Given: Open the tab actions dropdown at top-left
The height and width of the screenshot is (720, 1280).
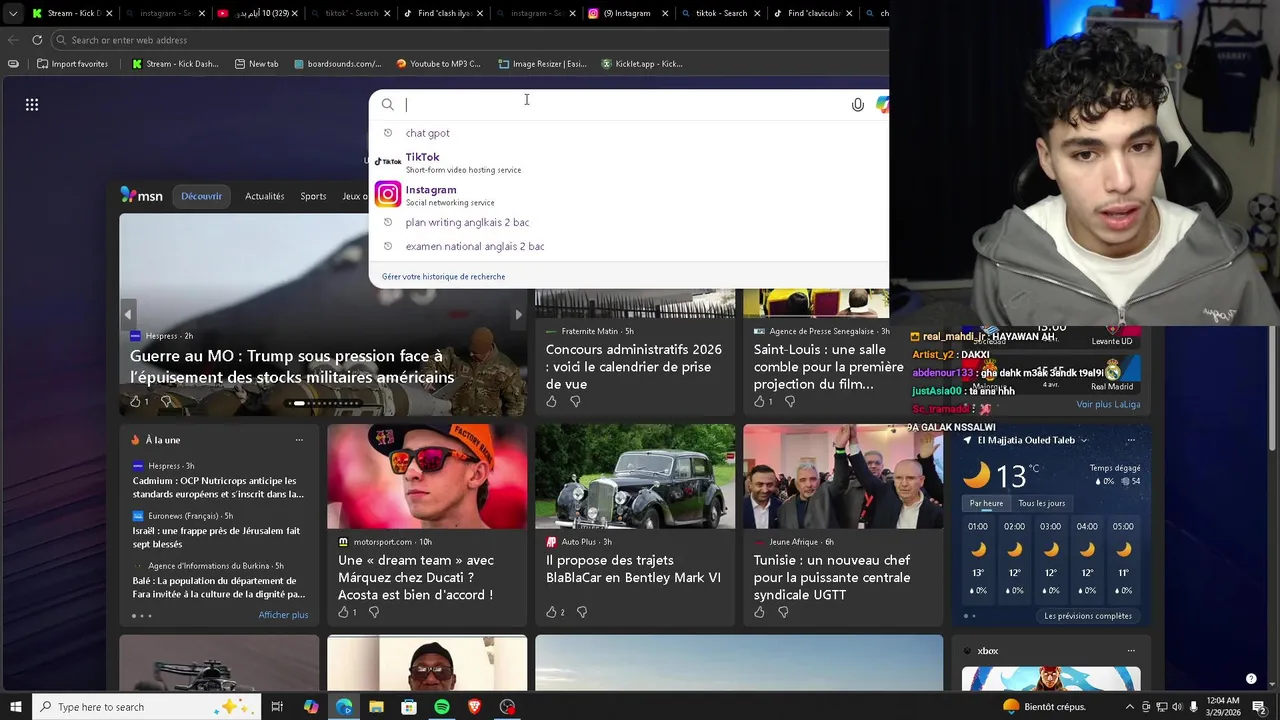Looking at the screenshot, I should (12, 14).
